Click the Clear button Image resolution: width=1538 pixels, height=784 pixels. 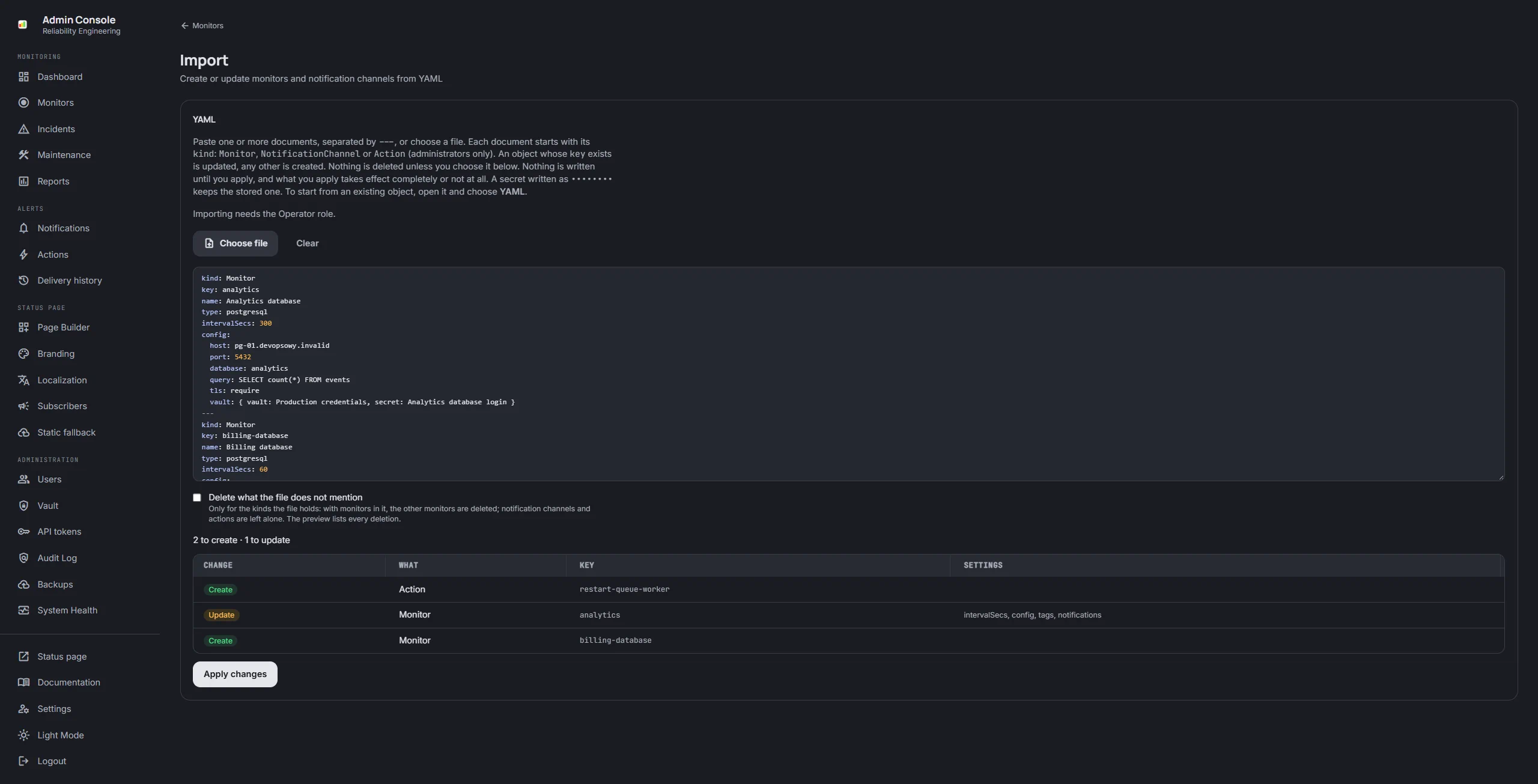click(308, 243)
